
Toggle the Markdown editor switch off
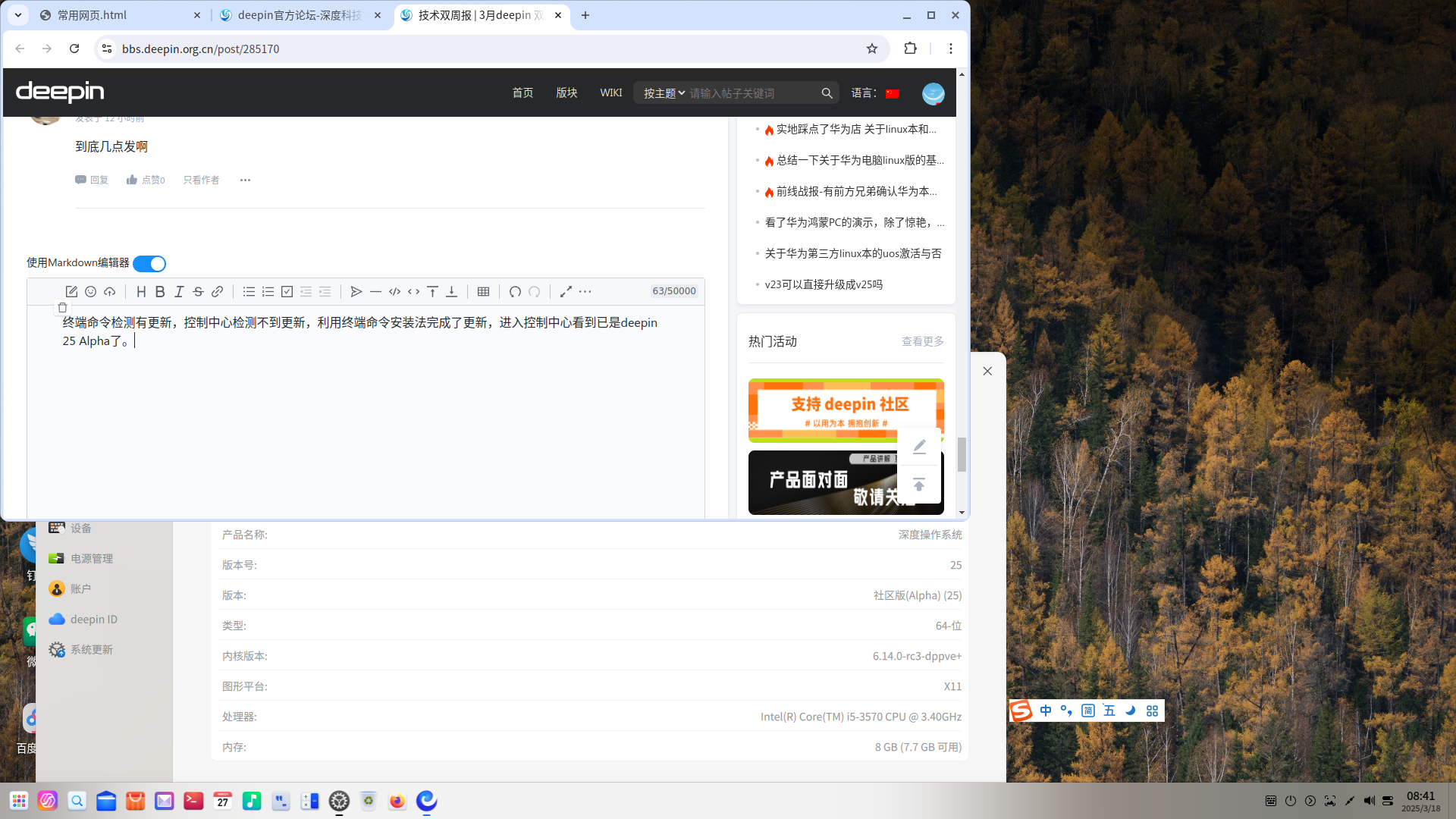(x=149, y=263)
